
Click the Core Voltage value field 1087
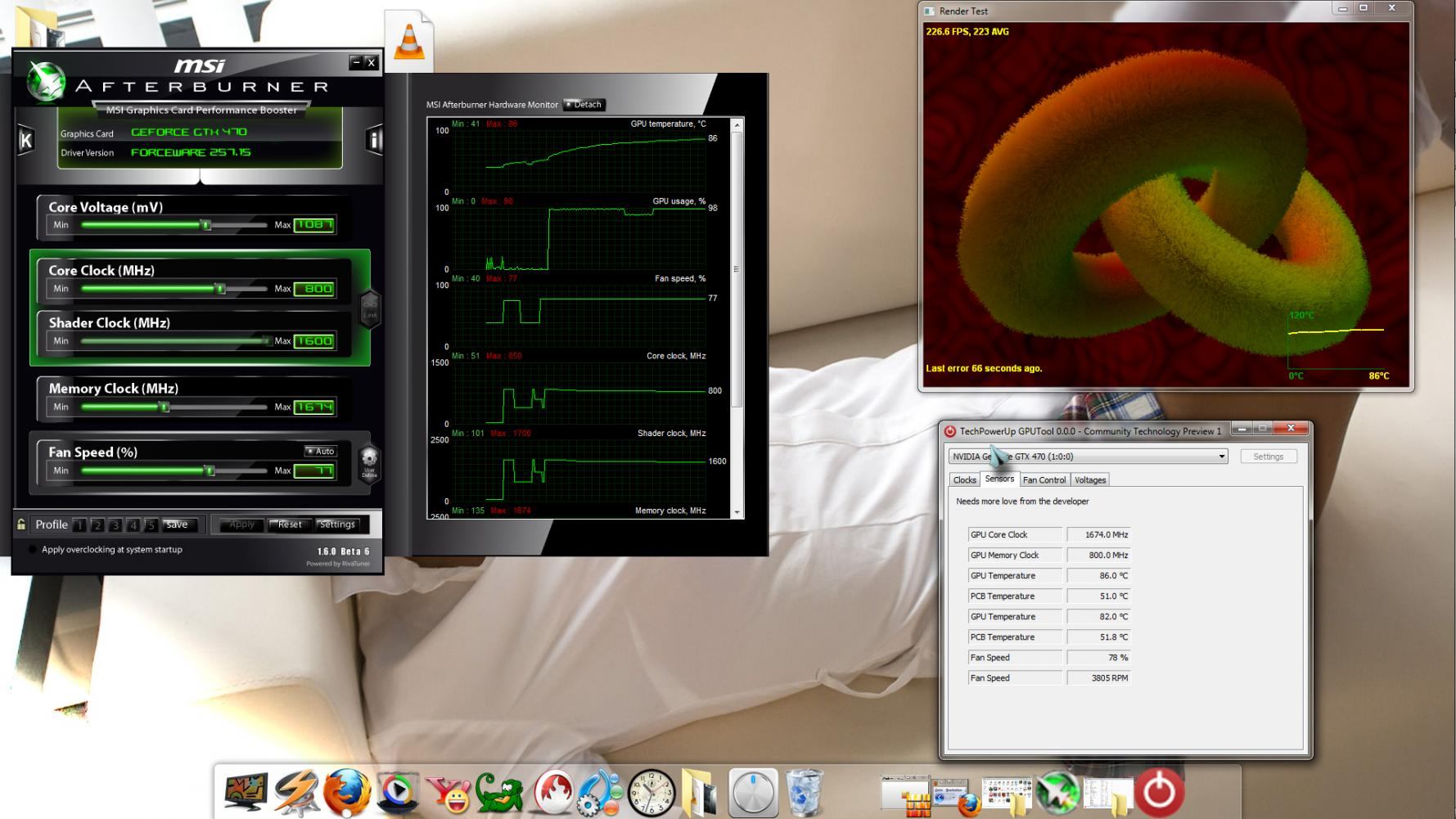[314, 225]
